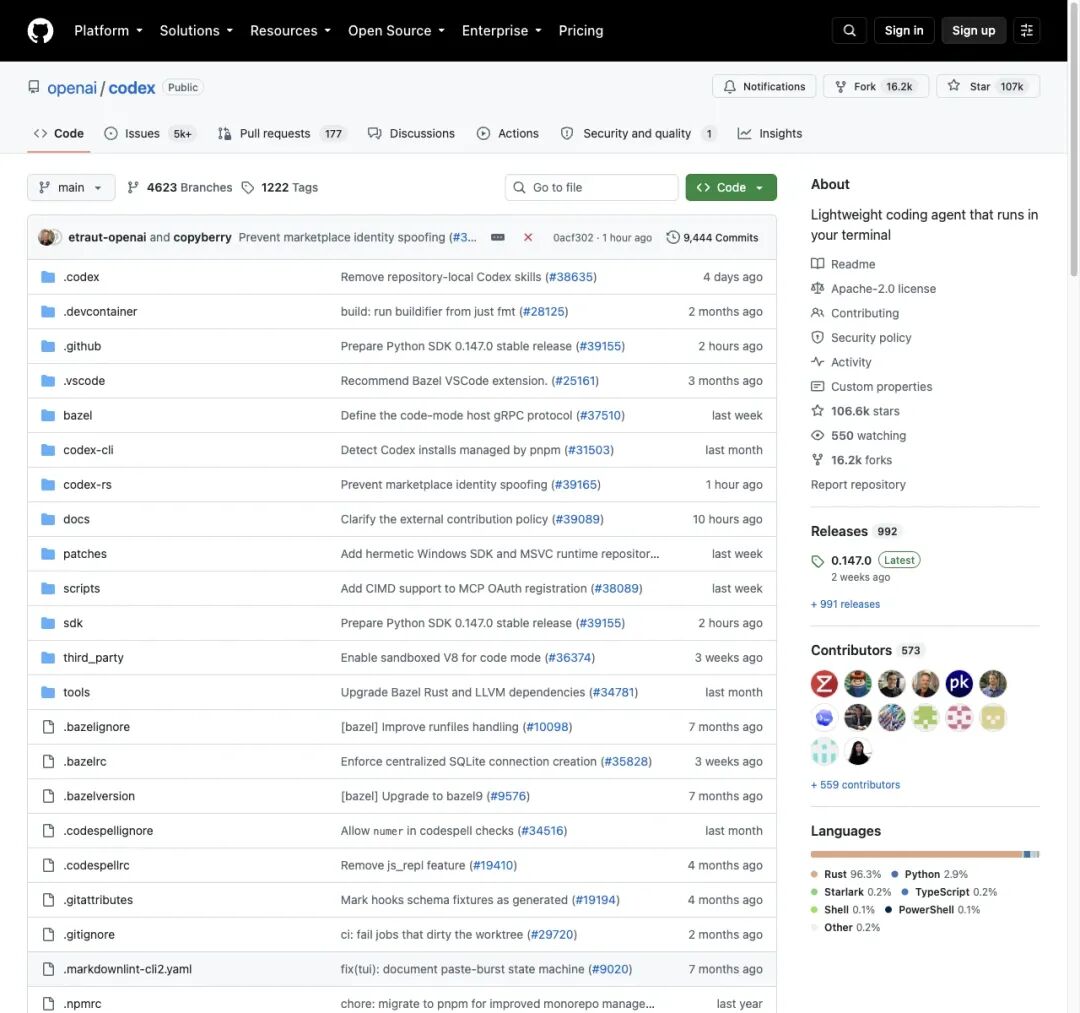Open the search magnifier in the header
Viewport: 1080px width, 1013px height.
(849, 30)
